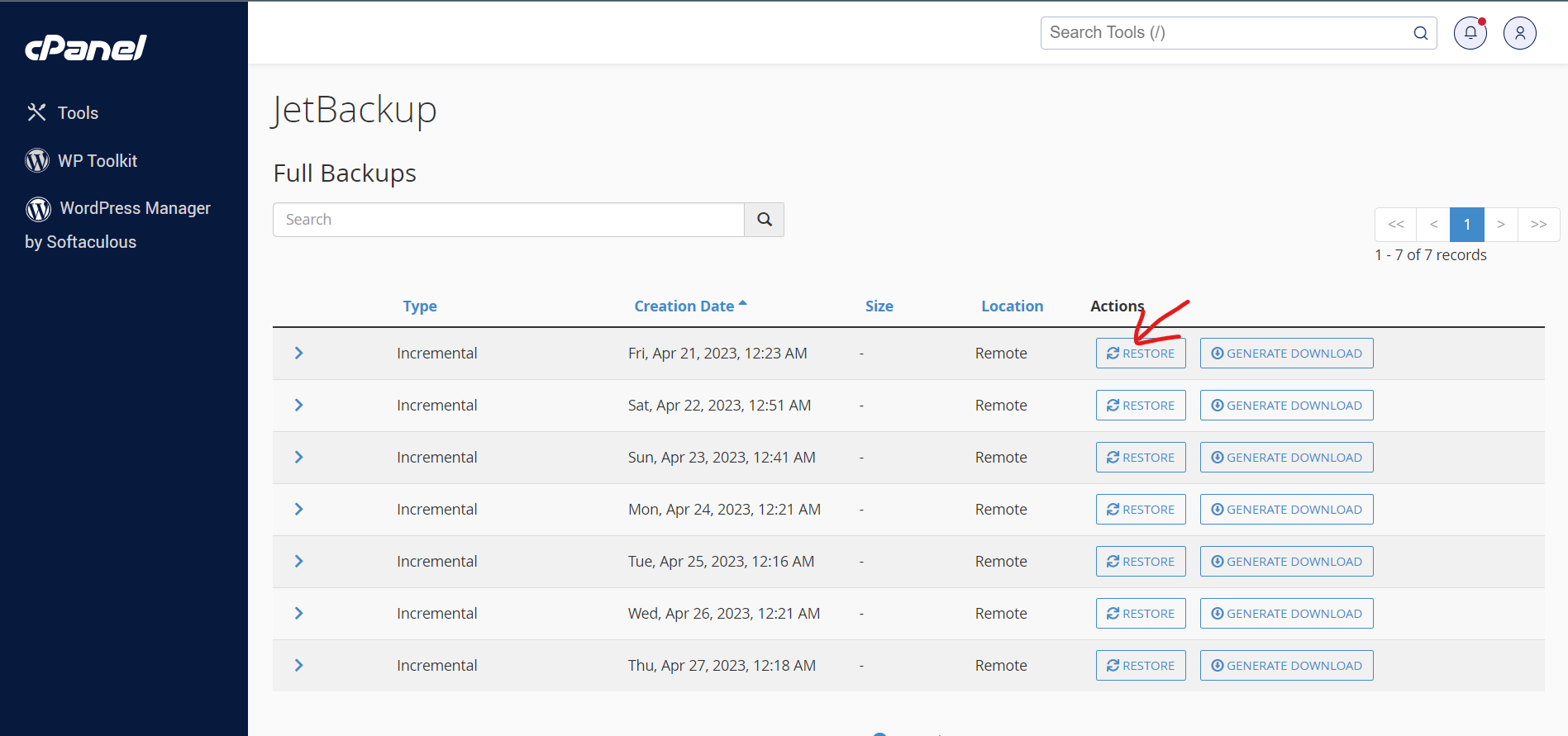Image resolution: width=1568 pixels, height=736 pixels.
Task: Select page 1 in pagination
Action: point(1467,225)
